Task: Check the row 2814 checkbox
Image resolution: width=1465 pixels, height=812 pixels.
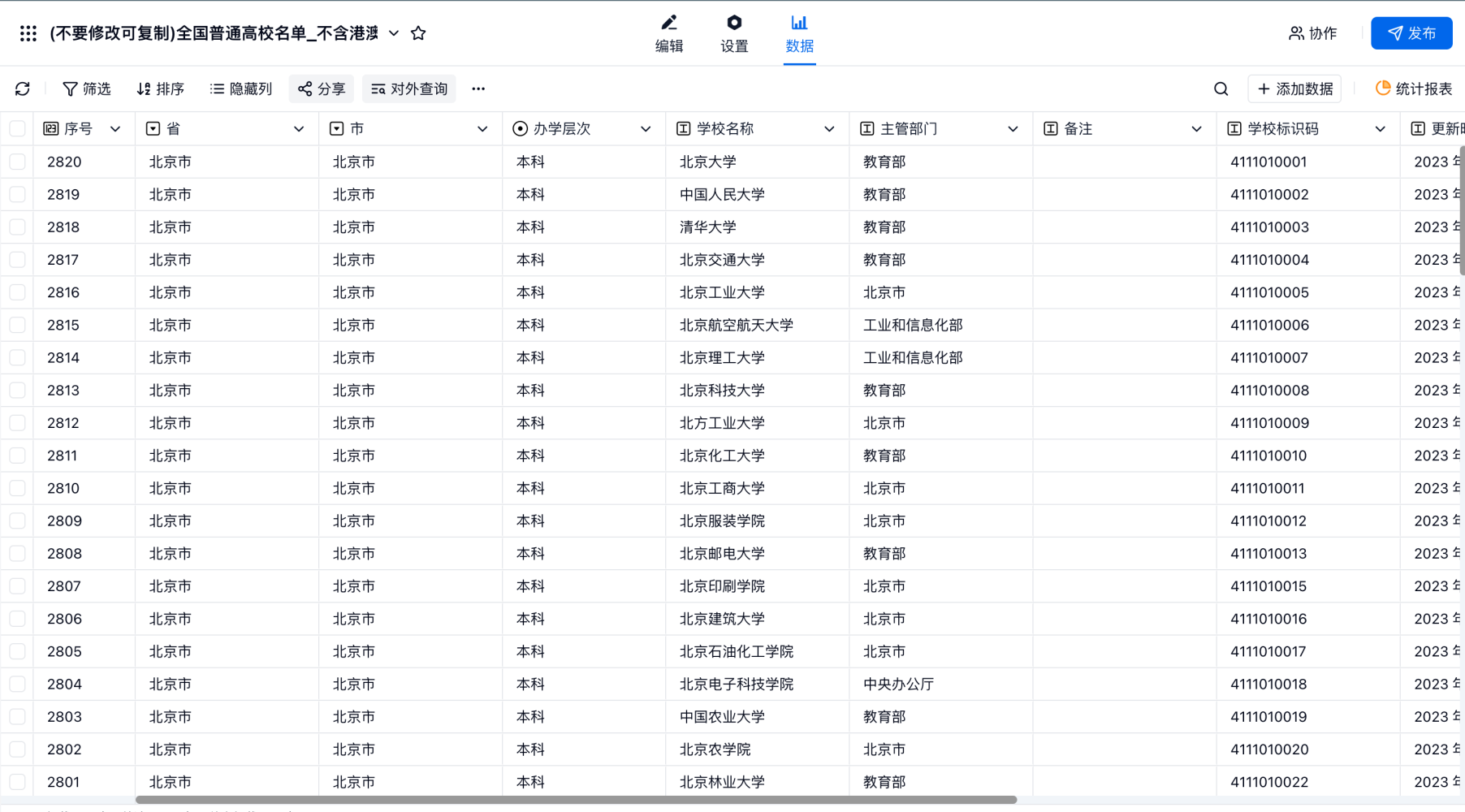Action: [x=17, y=357]
